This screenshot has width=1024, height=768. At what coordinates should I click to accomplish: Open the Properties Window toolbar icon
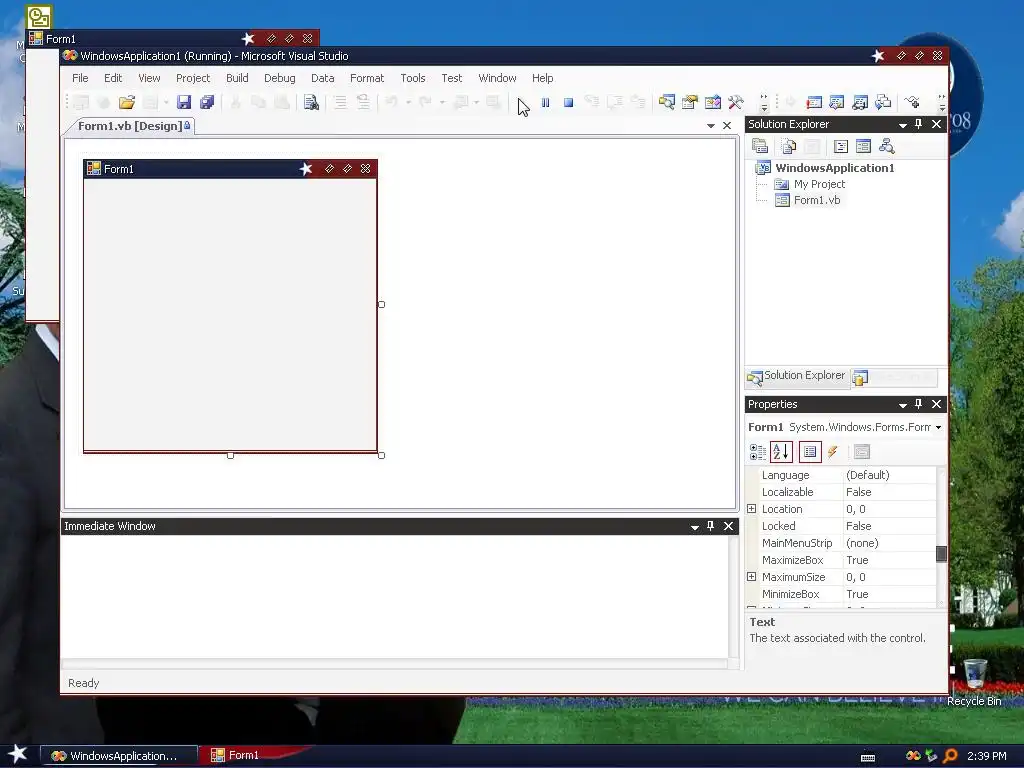click(x=690, y=102)
